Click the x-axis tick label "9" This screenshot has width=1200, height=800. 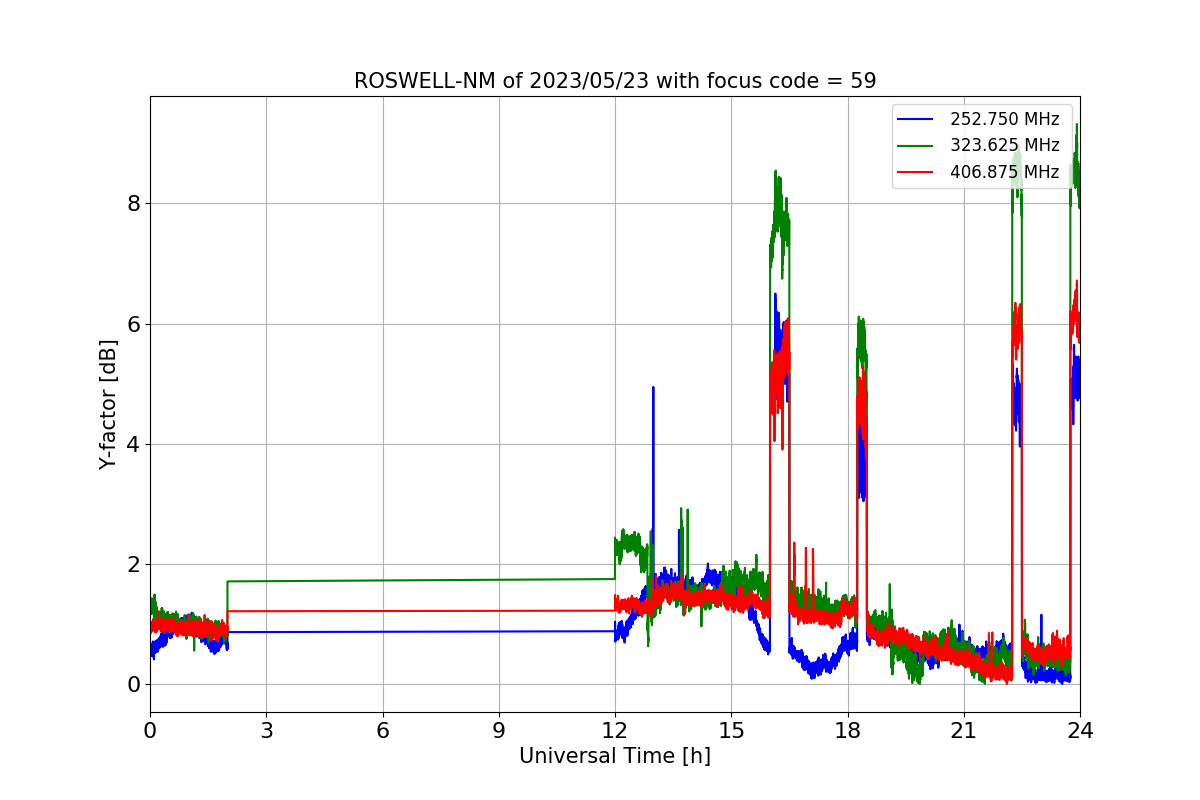[x=499, y=731]
